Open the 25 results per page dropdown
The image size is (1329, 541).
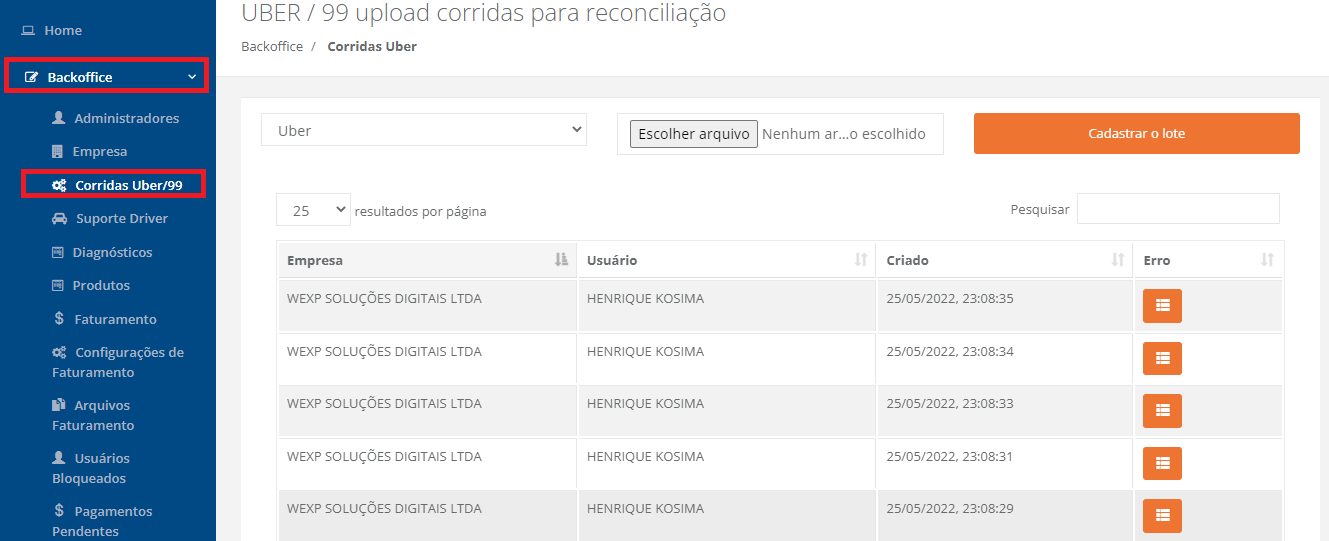pyautogui.click(x=313, y=210)
